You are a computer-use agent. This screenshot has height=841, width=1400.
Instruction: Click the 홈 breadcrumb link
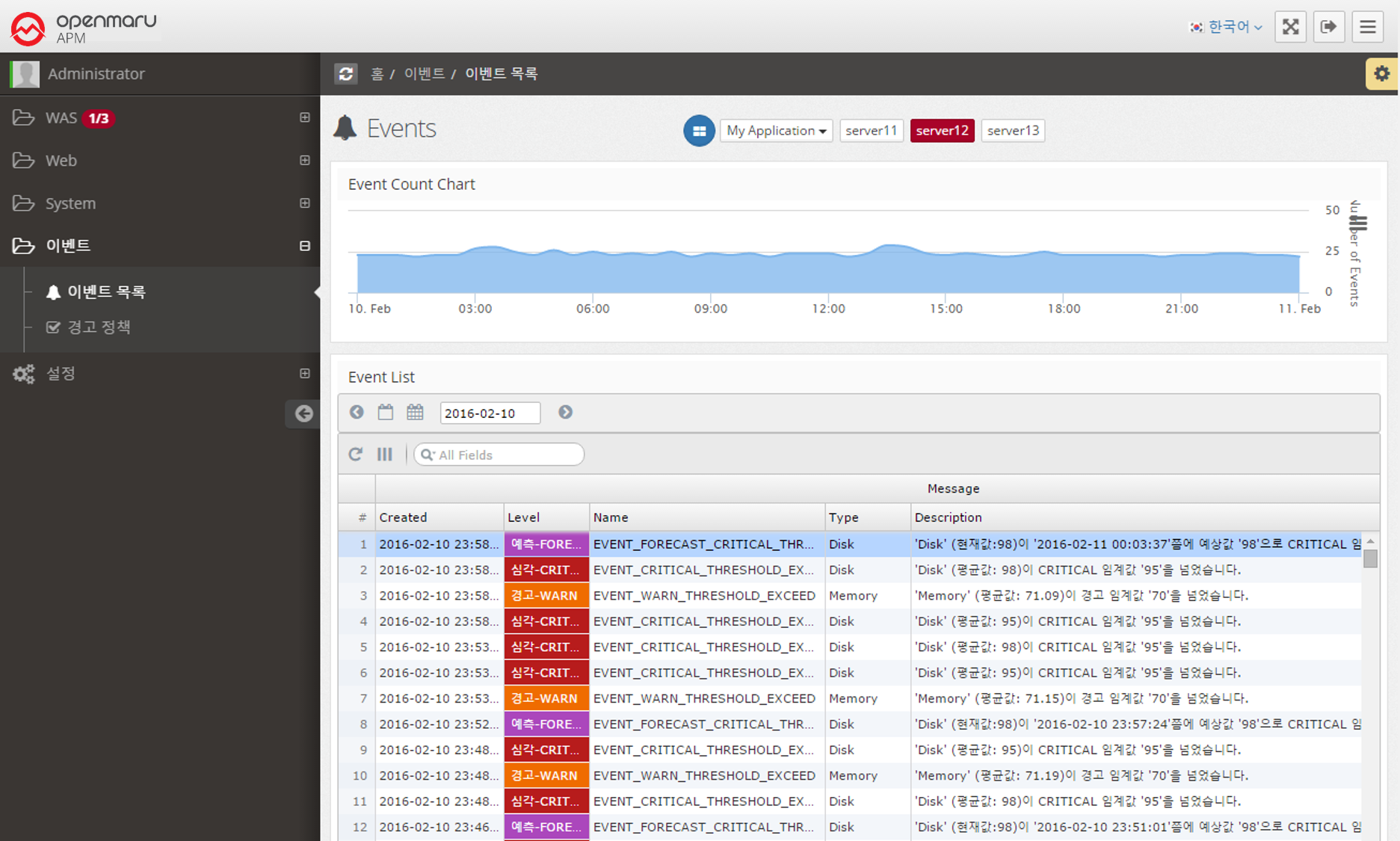(377, 74)
